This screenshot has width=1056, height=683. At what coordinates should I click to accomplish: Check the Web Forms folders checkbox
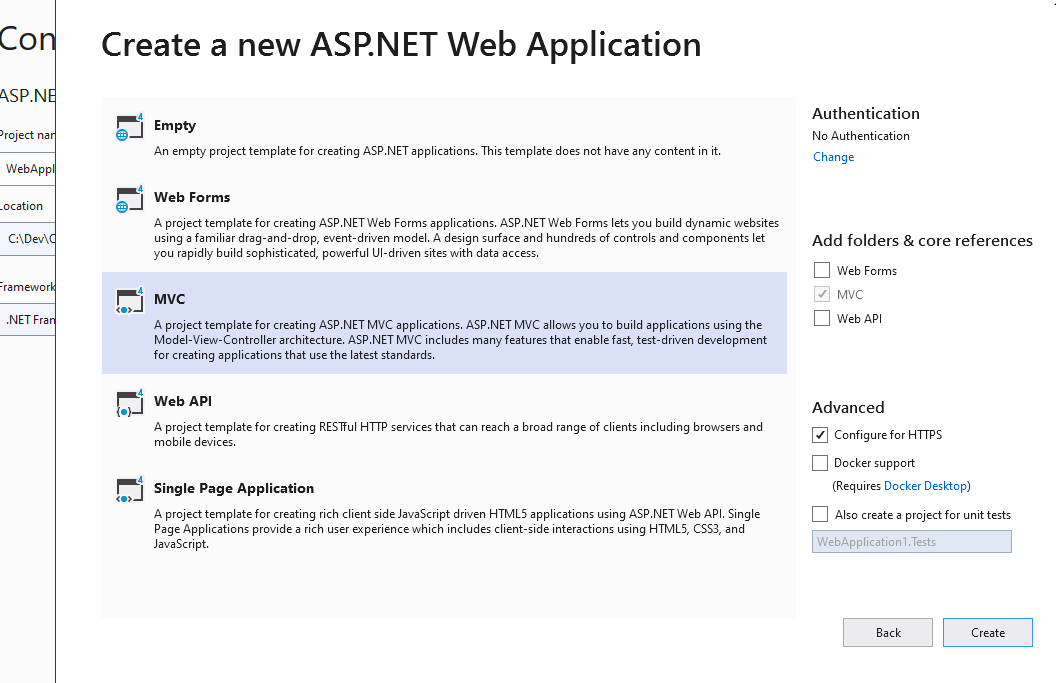click(822, 270)
